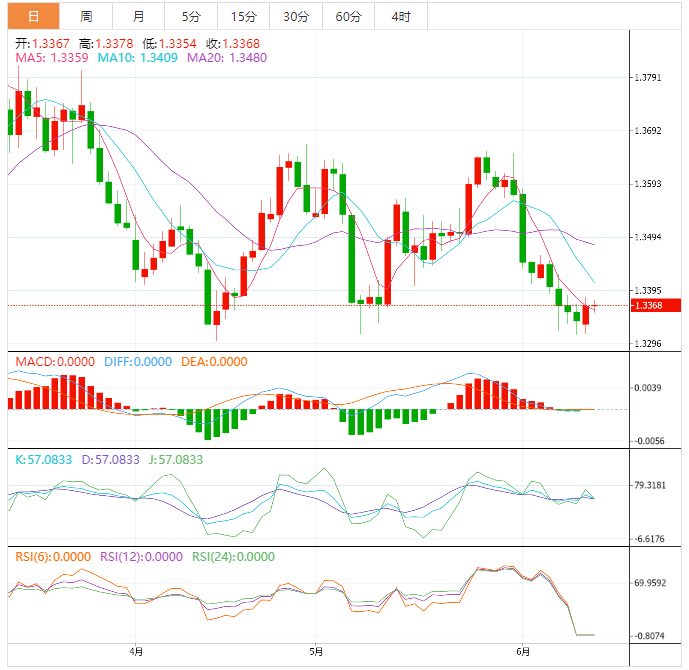Switch to the 4时 timeframe tab

pyautogui.click(x=401, y=16)
